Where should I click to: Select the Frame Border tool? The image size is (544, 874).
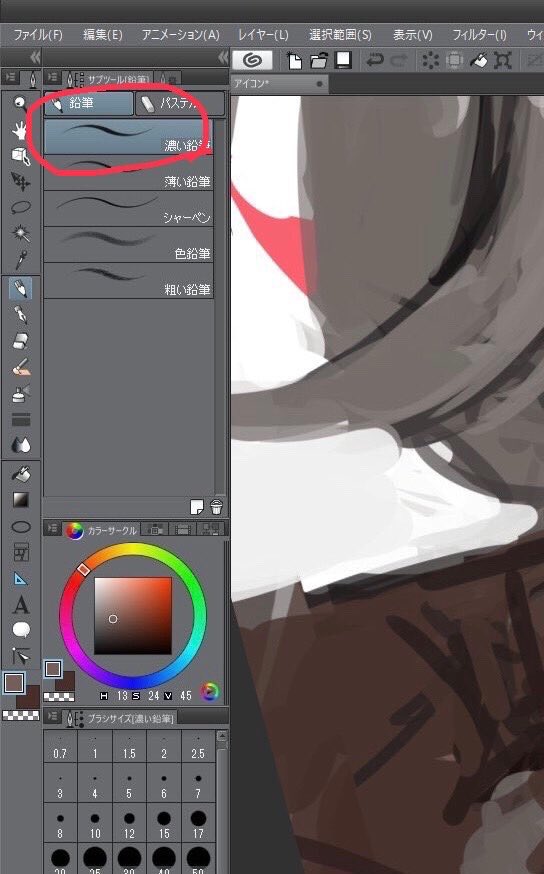pyautogui.click(x=20, y=552)
